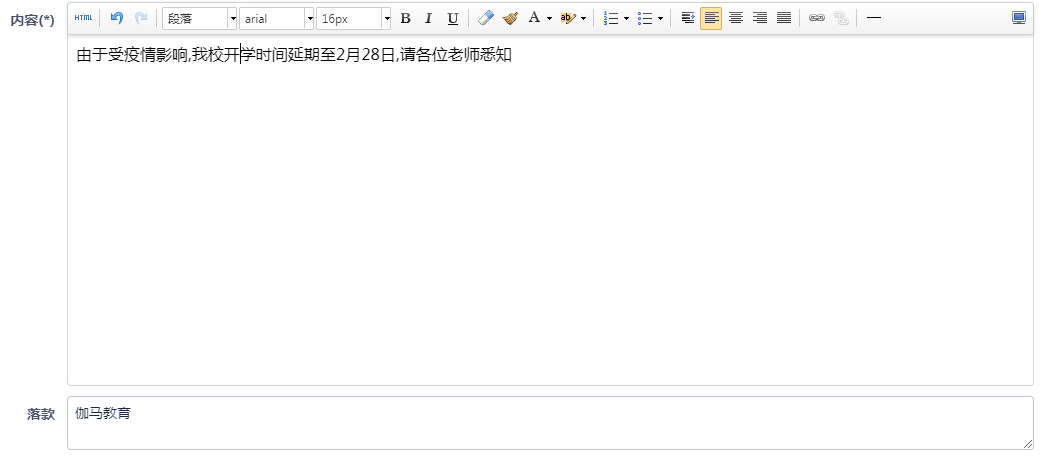
Task: Insert a horizontal rule line
Action: [x=874, y=19]
